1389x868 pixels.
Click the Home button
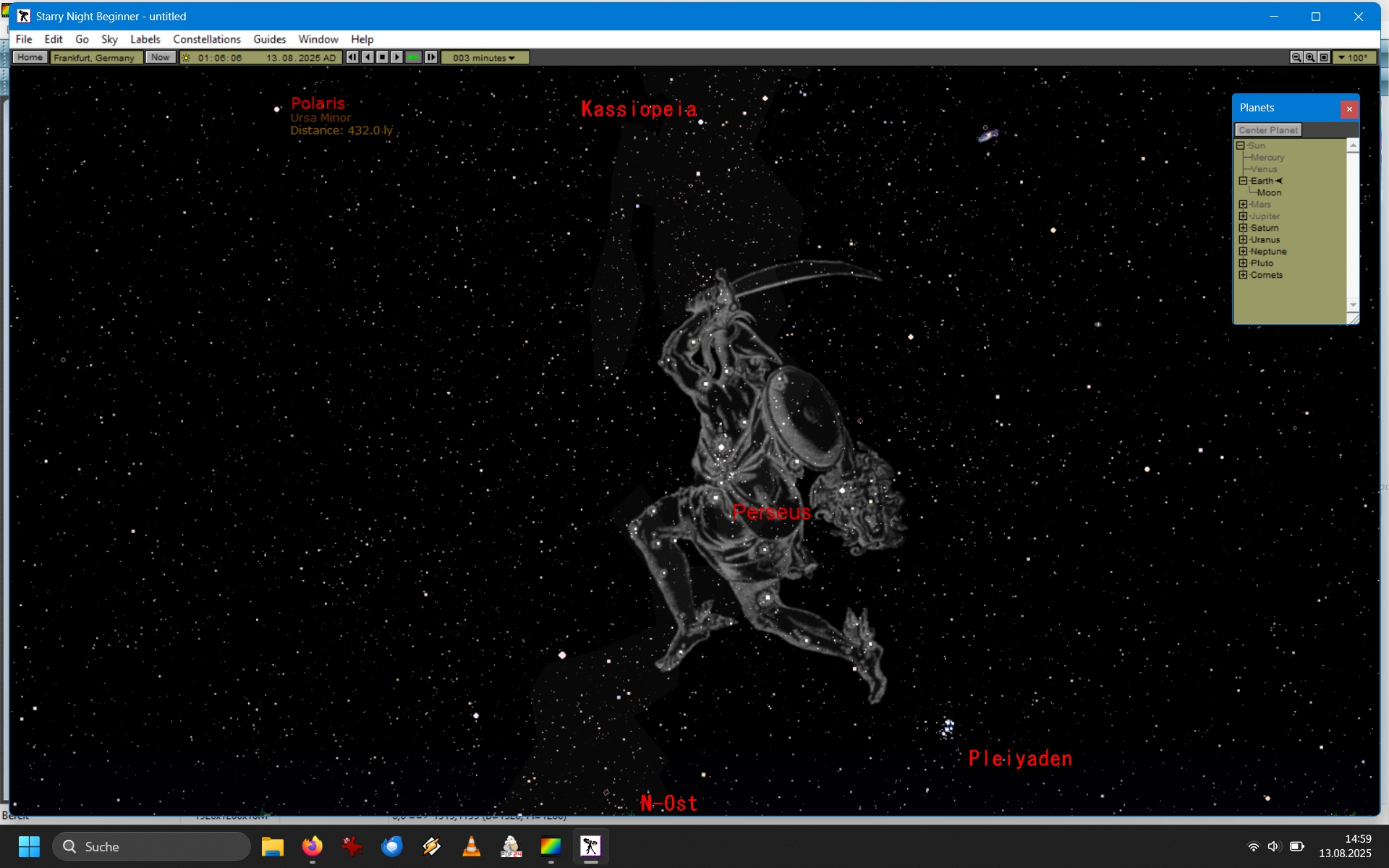pyautogui.click(x=30, y=57)
